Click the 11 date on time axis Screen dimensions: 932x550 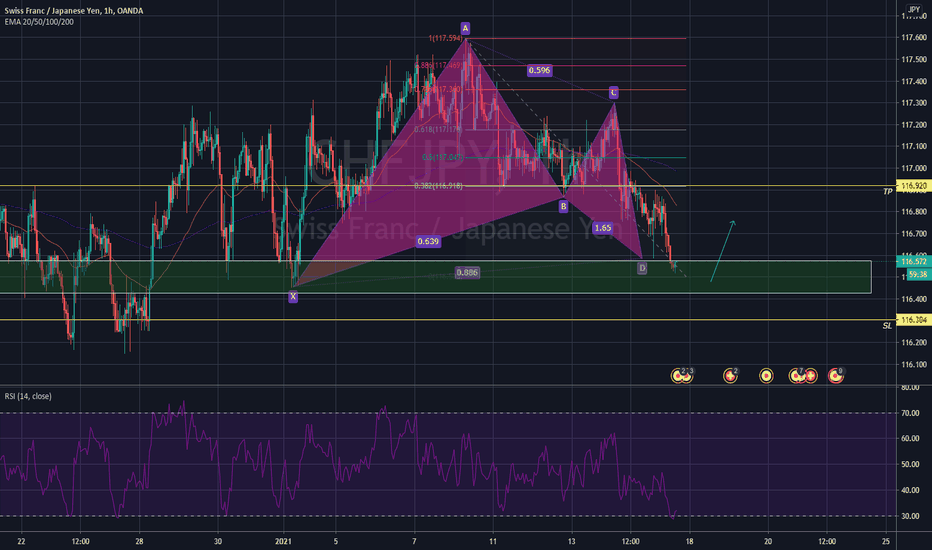[493, 541]
